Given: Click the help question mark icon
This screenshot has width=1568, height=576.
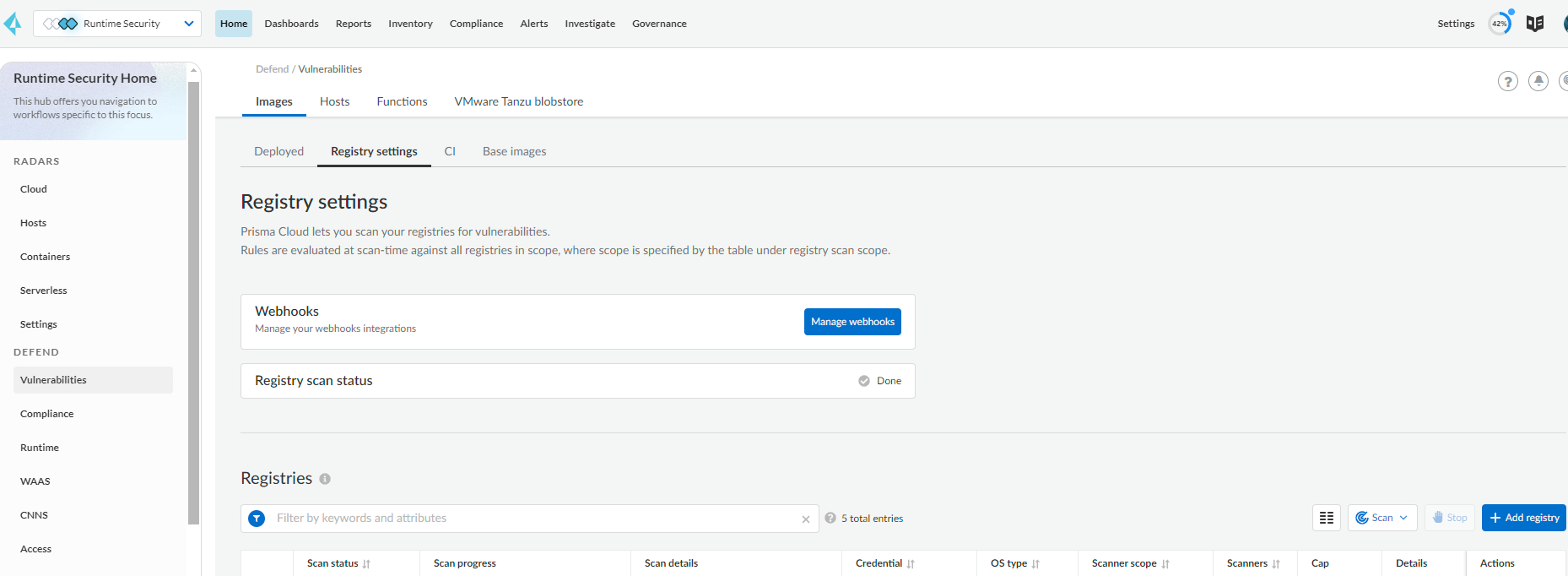Looking at the screenshot, I should coord(1508,81).
